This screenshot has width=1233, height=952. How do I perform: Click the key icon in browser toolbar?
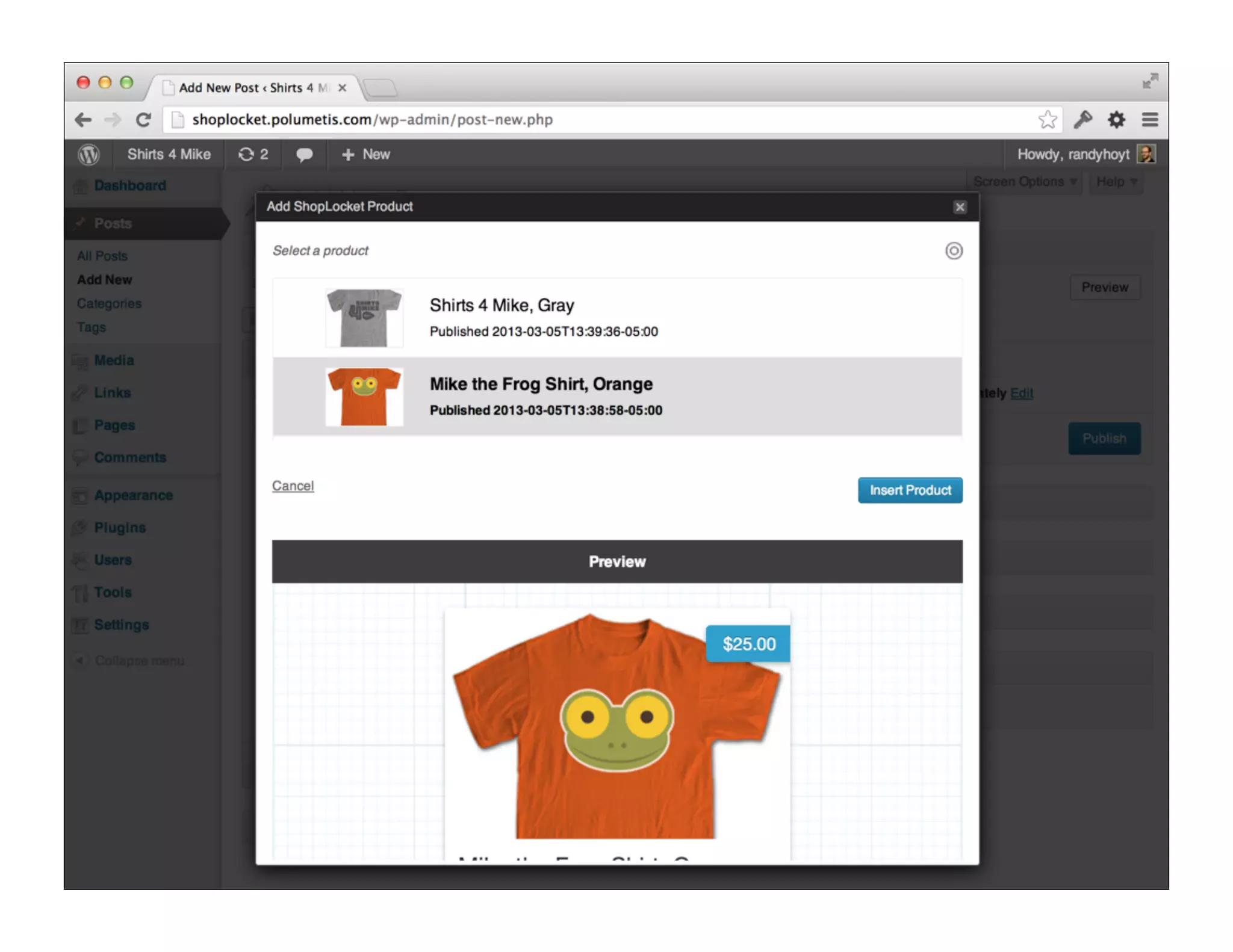[x=1082, y=119]
